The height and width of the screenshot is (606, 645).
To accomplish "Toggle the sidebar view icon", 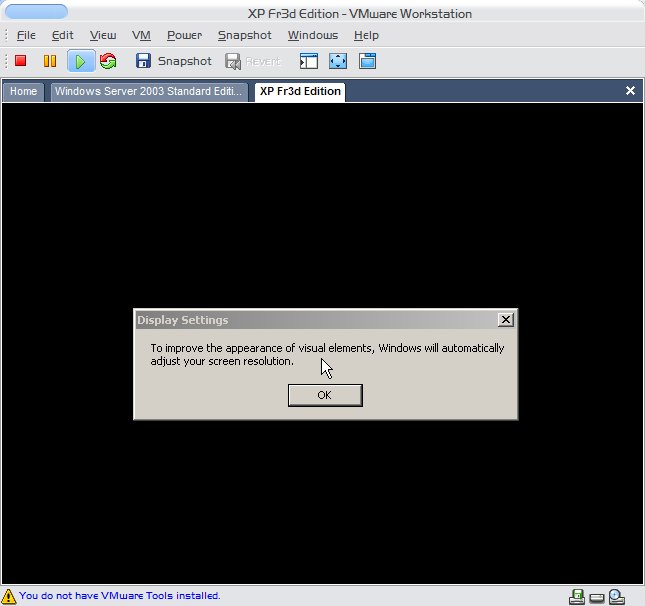I will coord(309,61).
